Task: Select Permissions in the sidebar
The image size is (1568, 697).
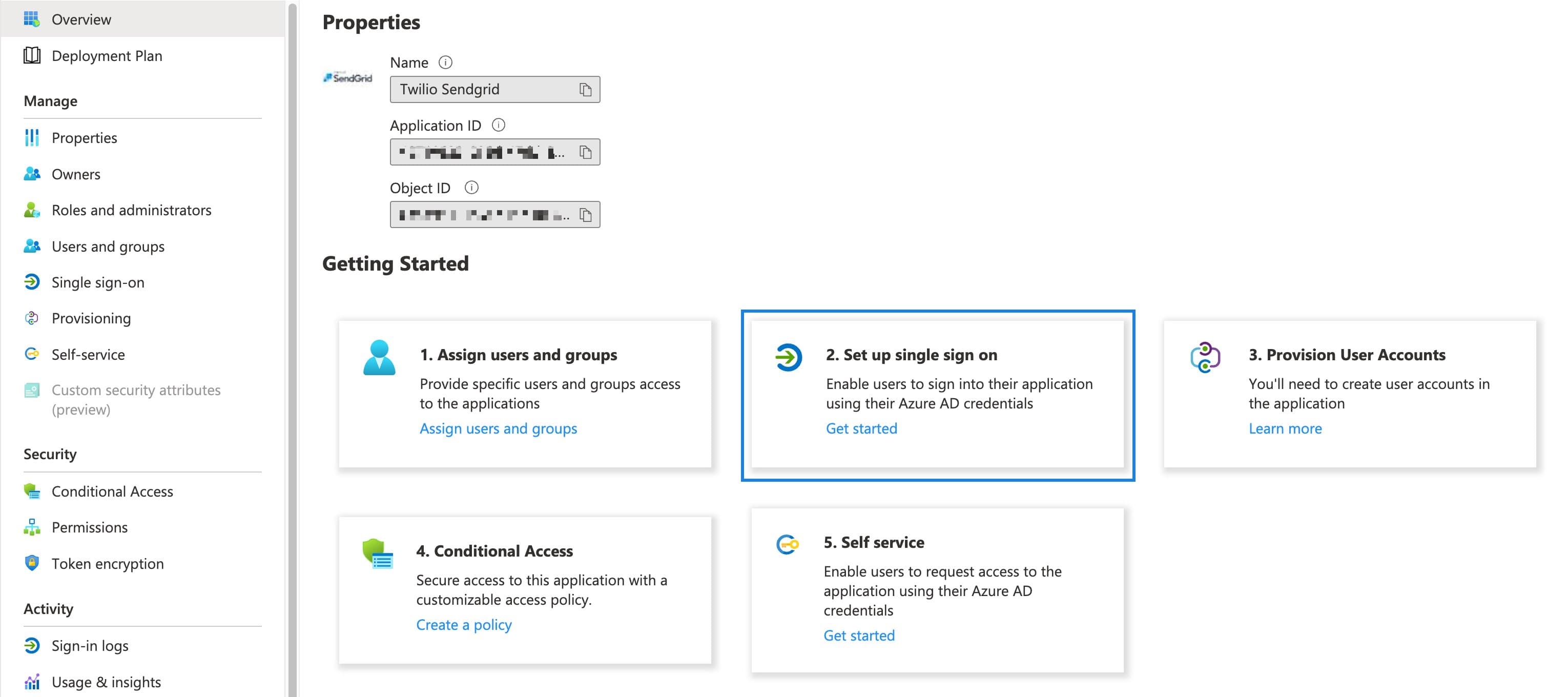Action: (x=89, y=527)
